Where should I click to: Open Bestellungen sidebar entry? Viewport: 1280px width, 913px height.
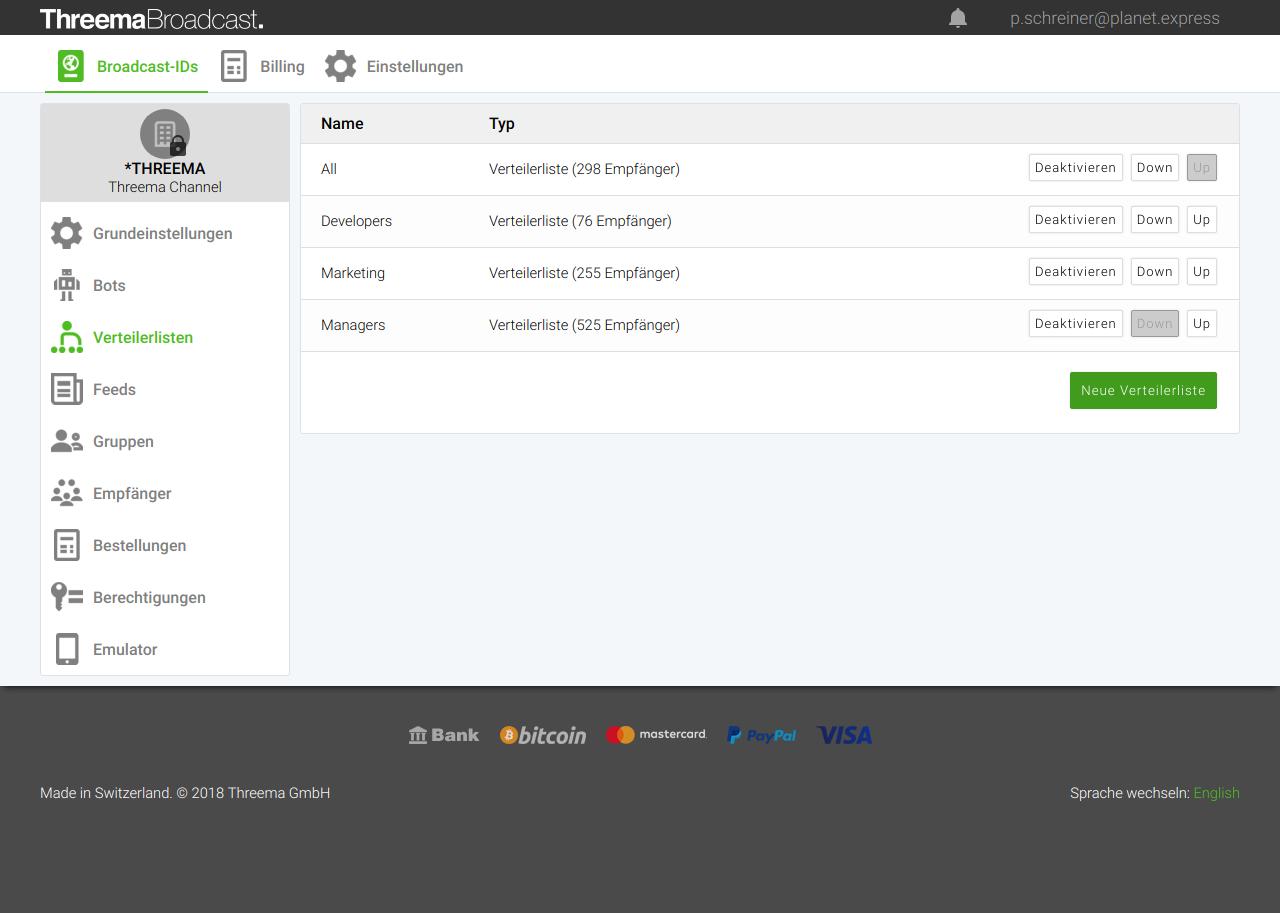(165, 545)
